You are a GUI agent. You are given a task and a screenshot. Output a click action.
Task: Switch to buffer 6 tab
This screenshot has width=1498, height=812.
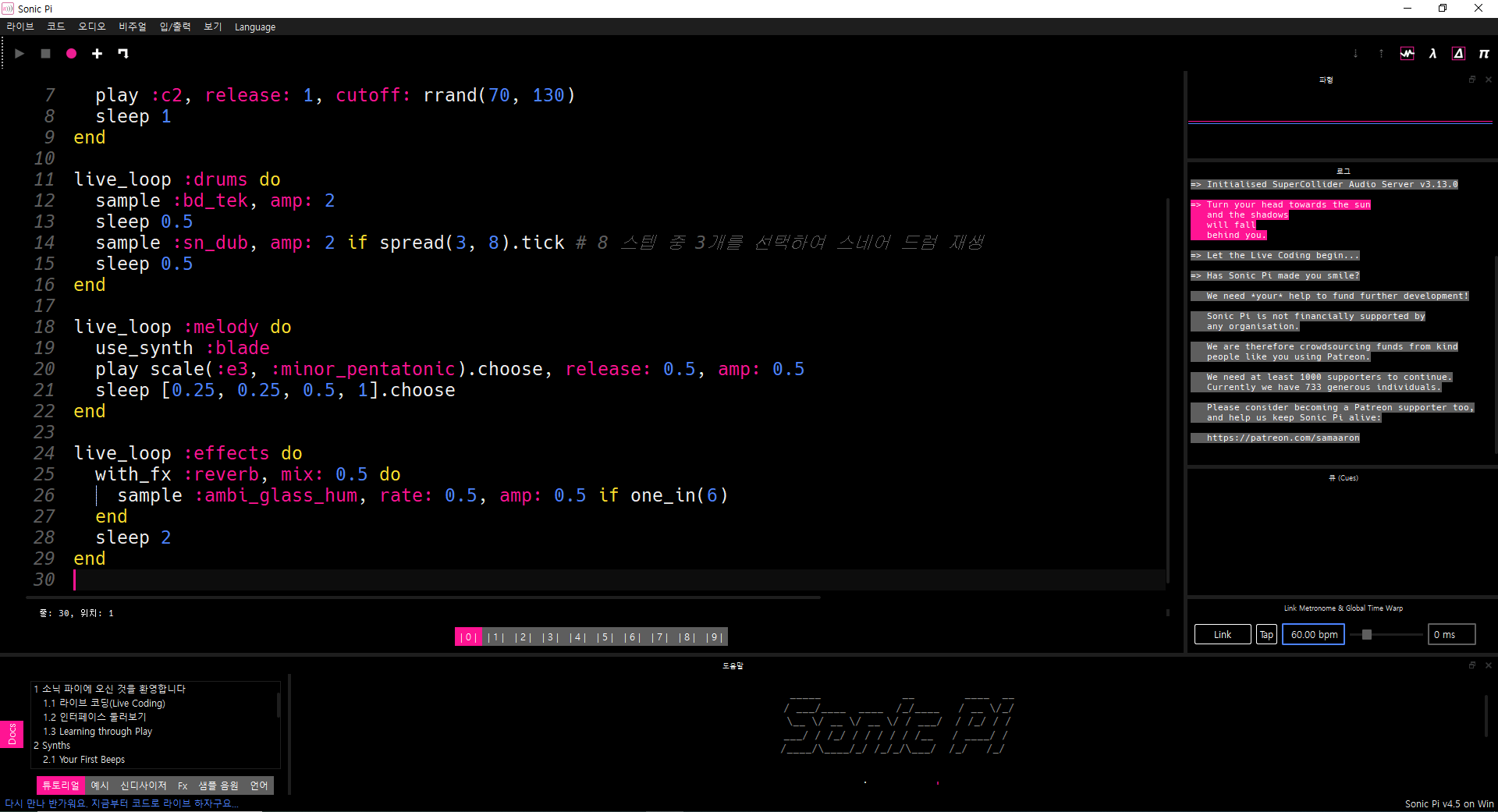pos(632,637)
